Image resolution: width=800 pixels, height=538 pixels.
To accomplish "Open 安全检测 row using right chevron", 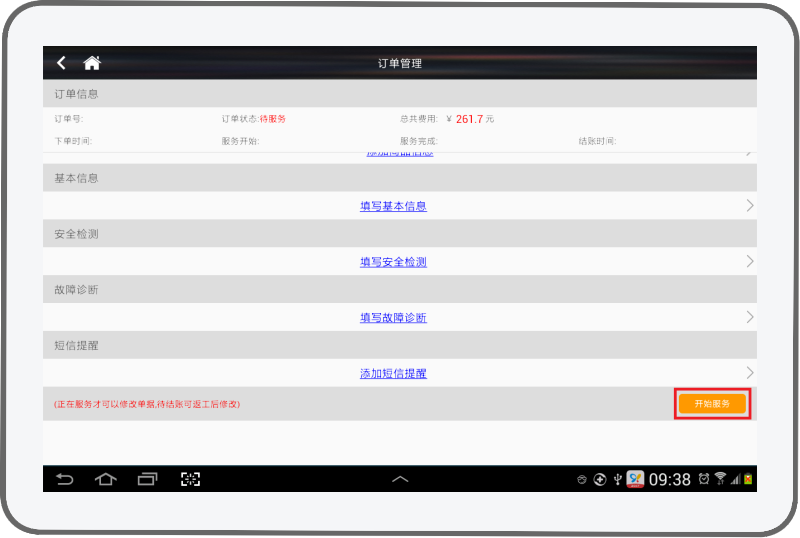I will point(749,262).
